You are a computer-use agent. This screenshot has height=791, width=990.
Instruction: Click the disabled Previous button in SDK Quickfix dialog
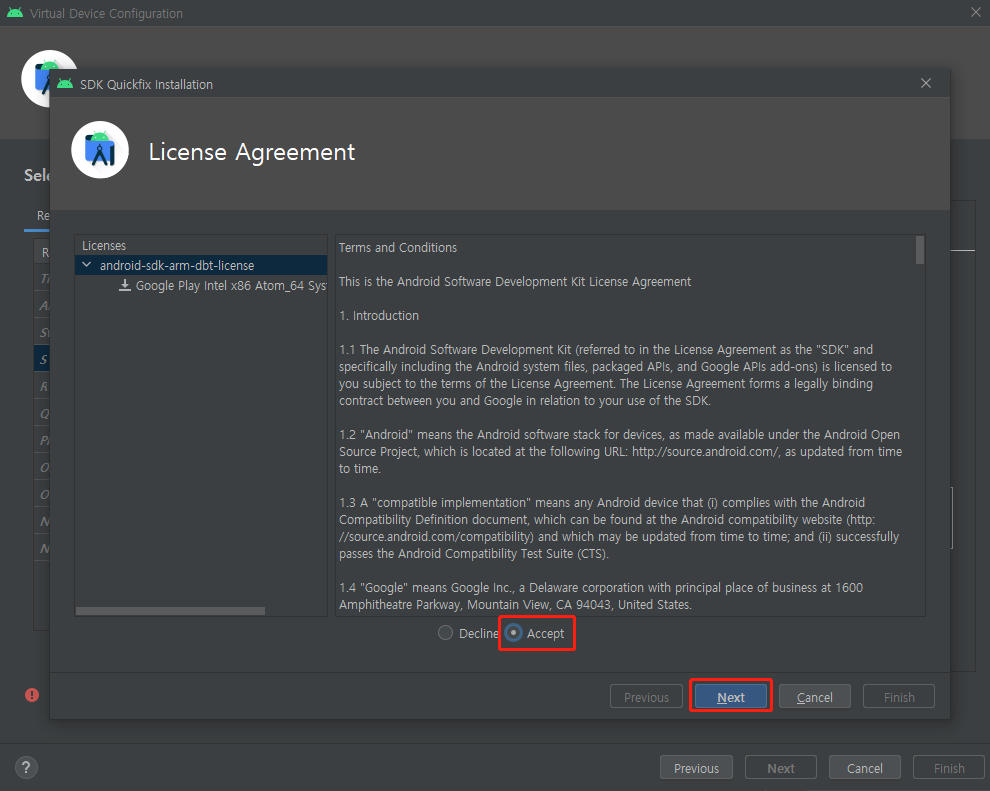point(646,697)
